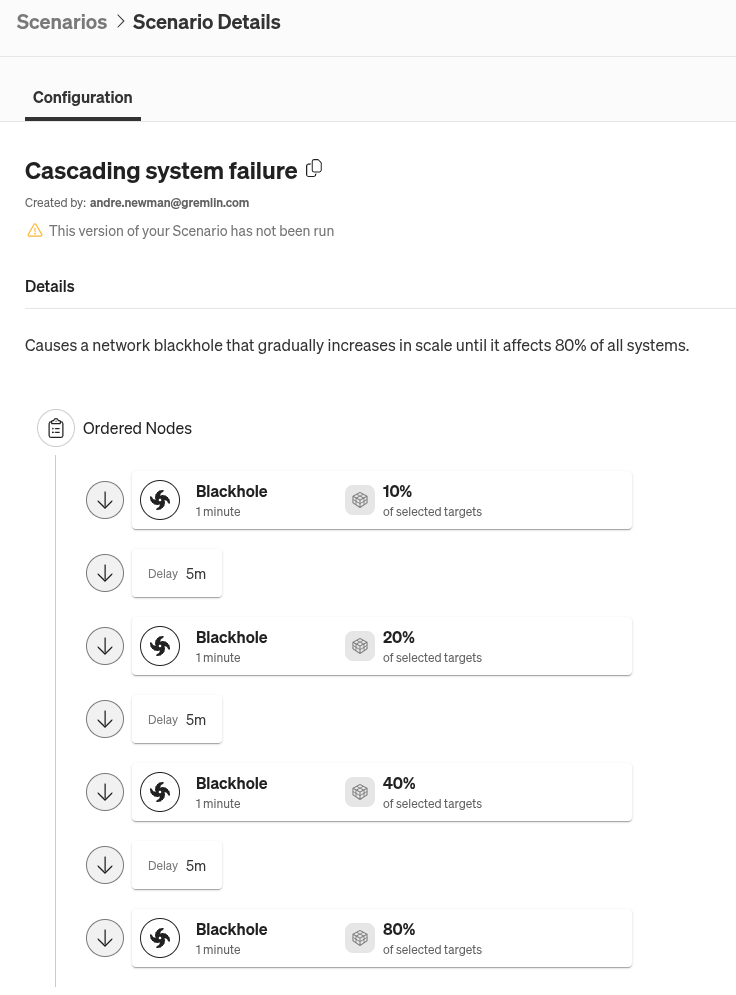Click the Blackhole swirl icon on the 40% node
This screenshot has height=995, width=736.
pyautogui.click(x=160, y=792)
